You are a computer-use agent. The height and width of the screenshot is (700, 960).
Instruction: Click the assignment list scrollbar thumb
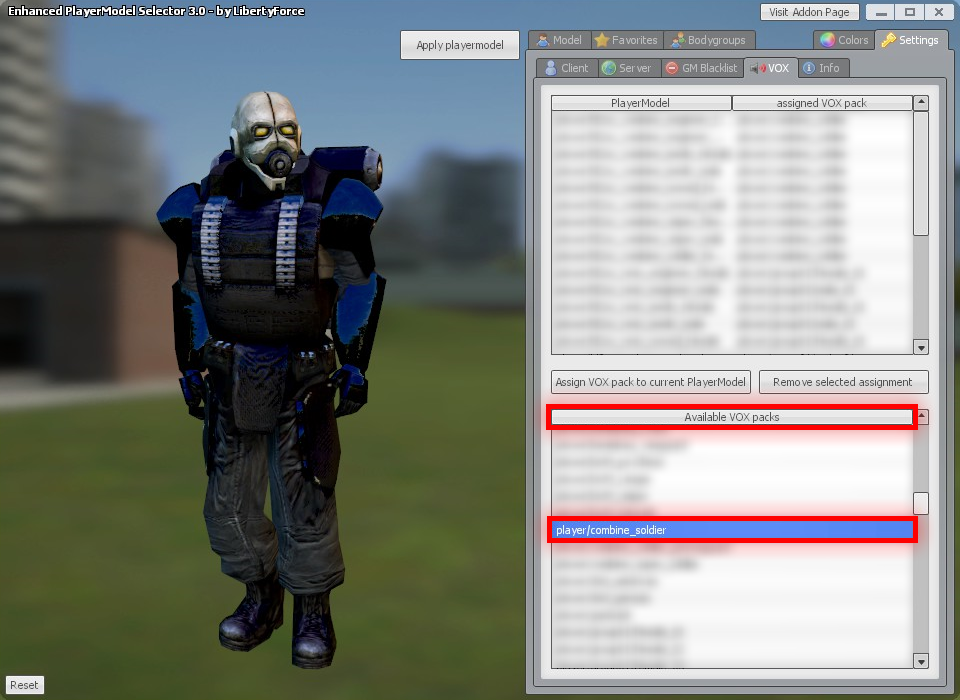(921, 174)
